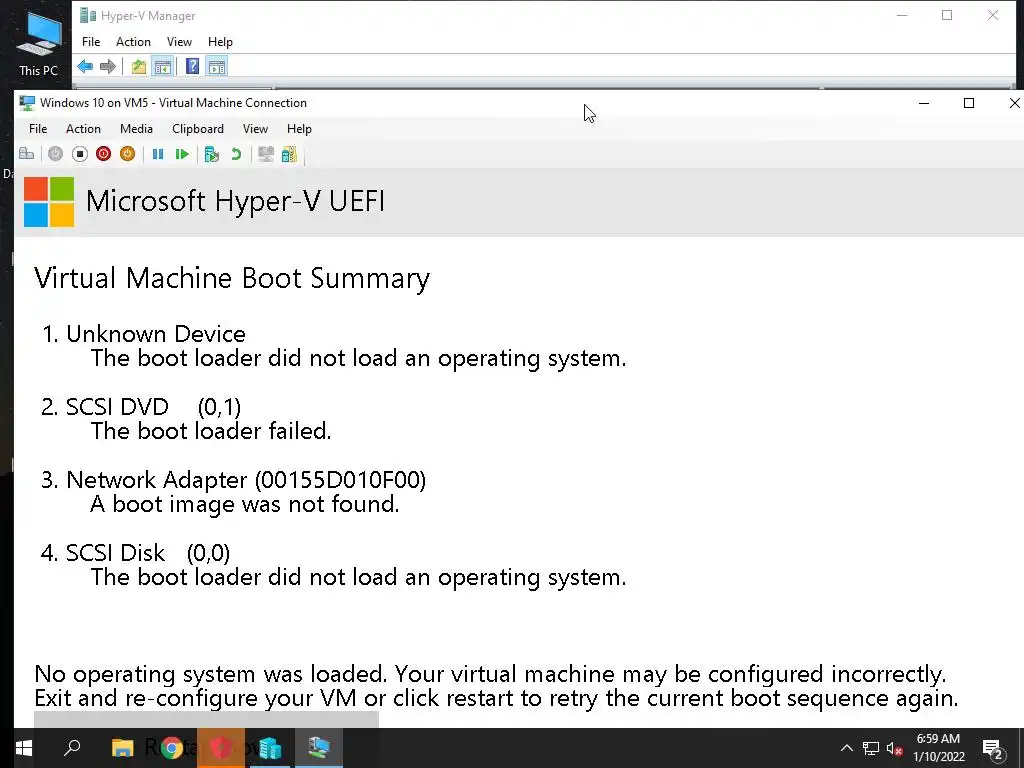Click 'A boot image was not found.' text
1024x768 pixels.
click(x=245, y=504)
